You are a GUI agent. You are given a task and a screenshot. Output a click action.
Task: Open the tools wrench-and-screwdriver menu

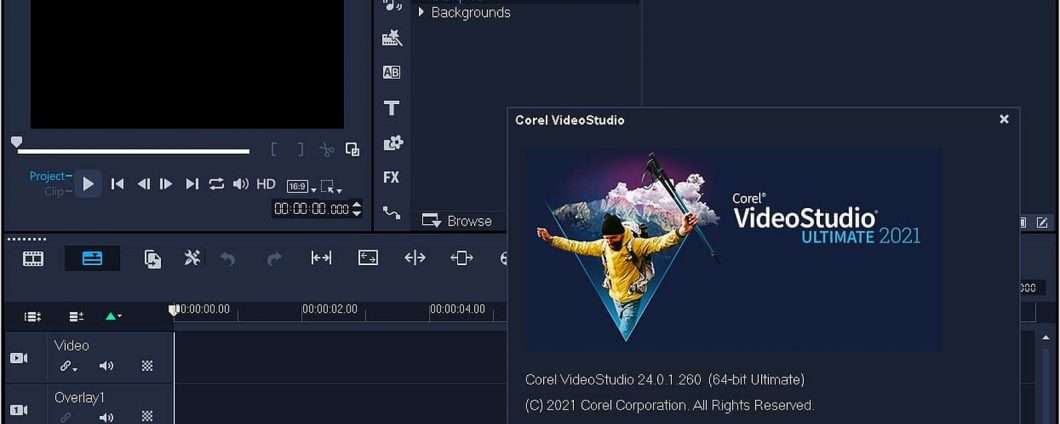tap(192, 258)
